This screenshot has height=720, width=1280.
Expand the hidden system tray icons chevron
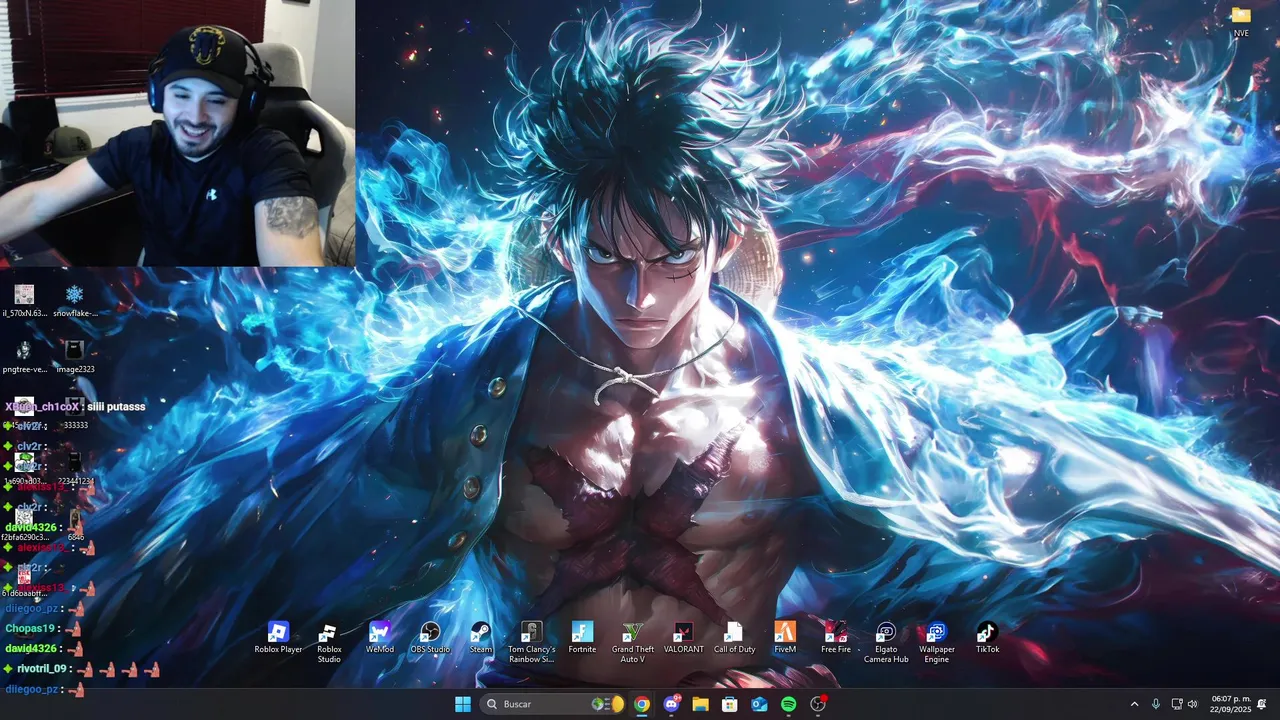click(1134, 704)
